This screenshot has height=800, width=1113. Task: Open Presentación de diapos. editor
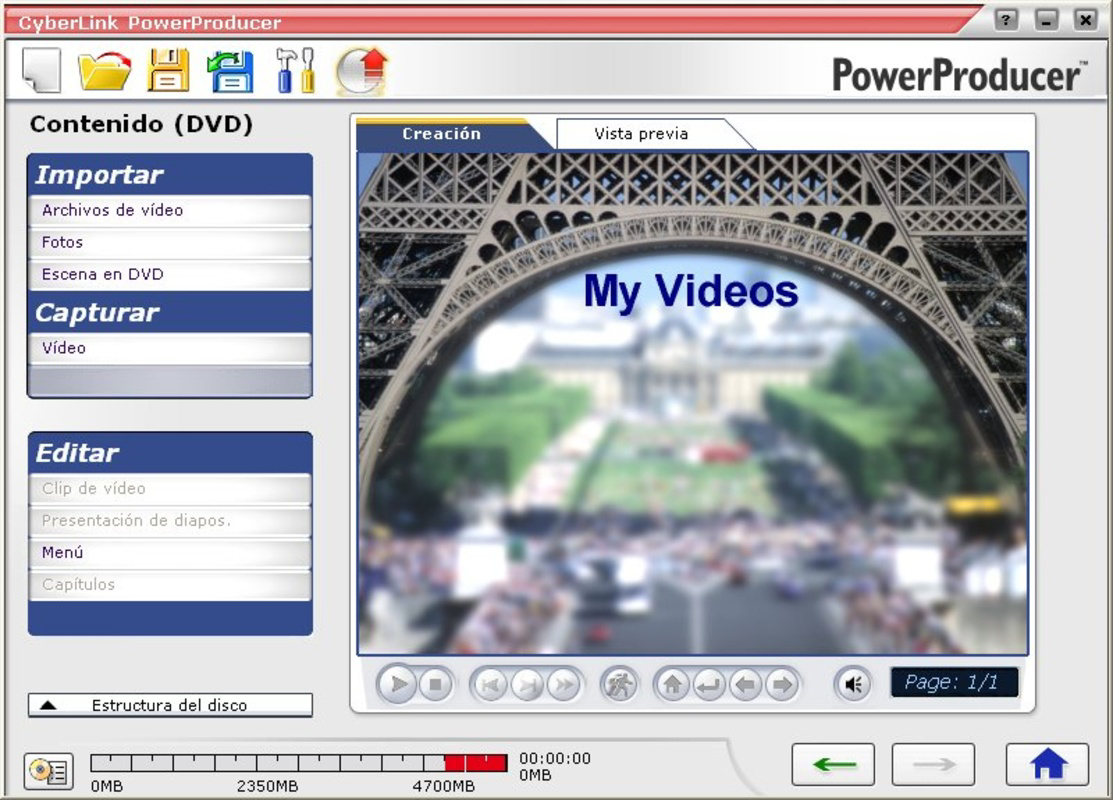(x=170, y=520)
